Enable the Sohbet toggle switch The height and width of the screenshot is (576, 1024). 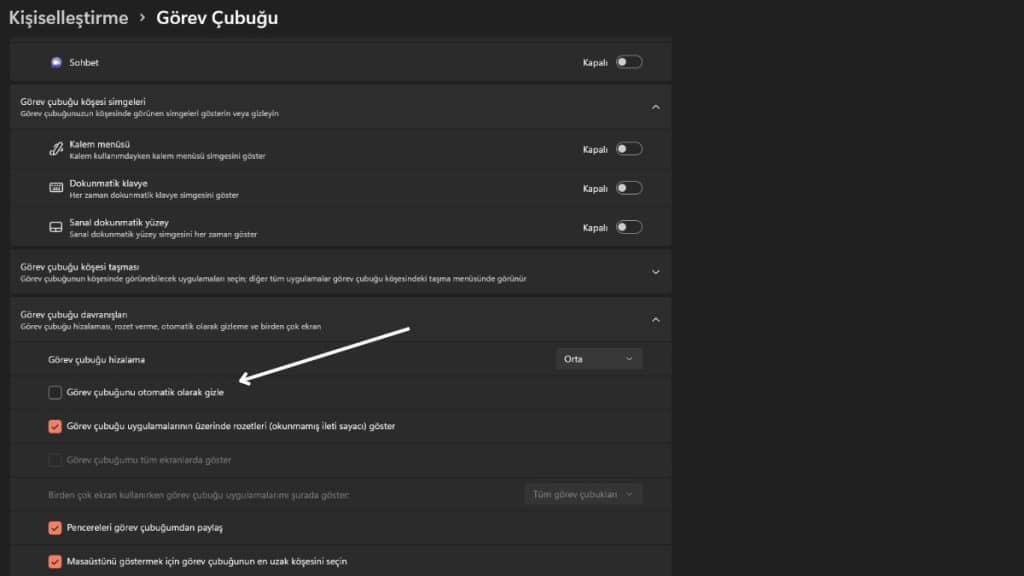pyautogui.click(x=629, y=61)
